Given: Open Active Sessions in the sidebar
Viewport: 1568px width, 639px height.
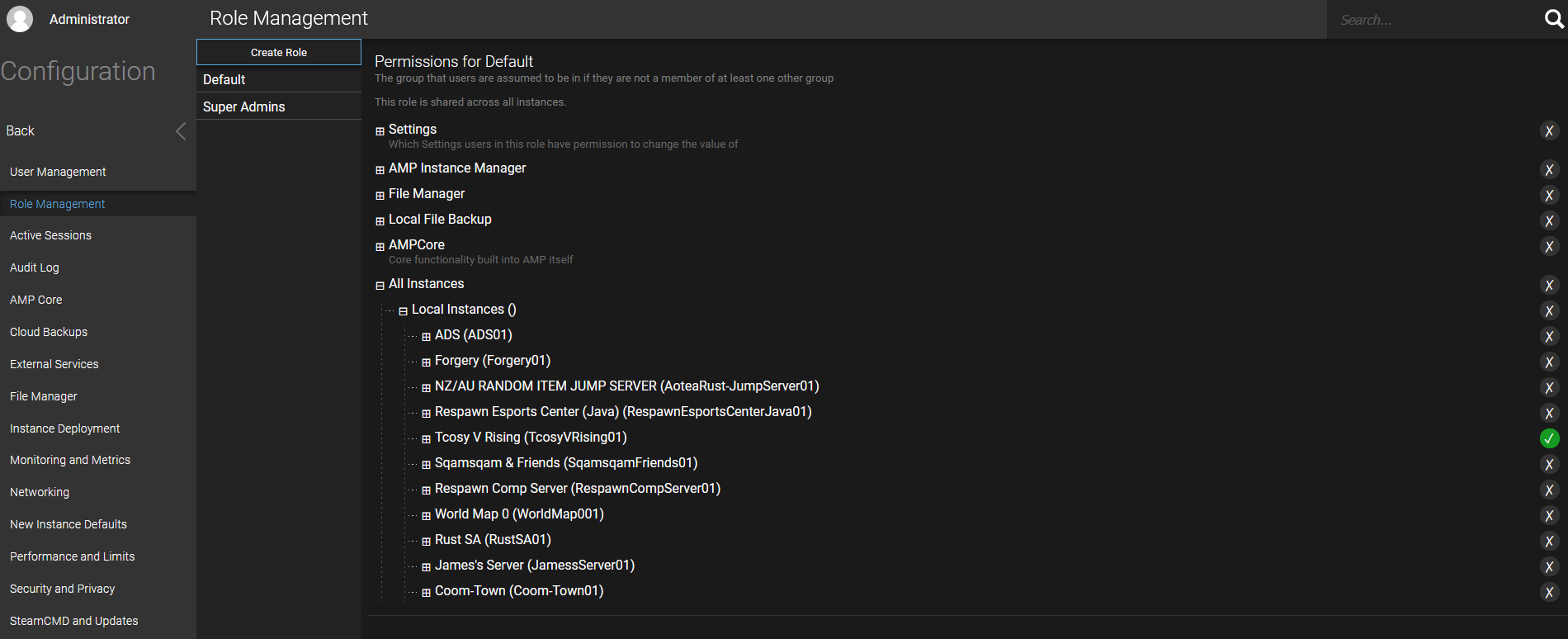Looking at the screenshot, I should click(98, 235).
